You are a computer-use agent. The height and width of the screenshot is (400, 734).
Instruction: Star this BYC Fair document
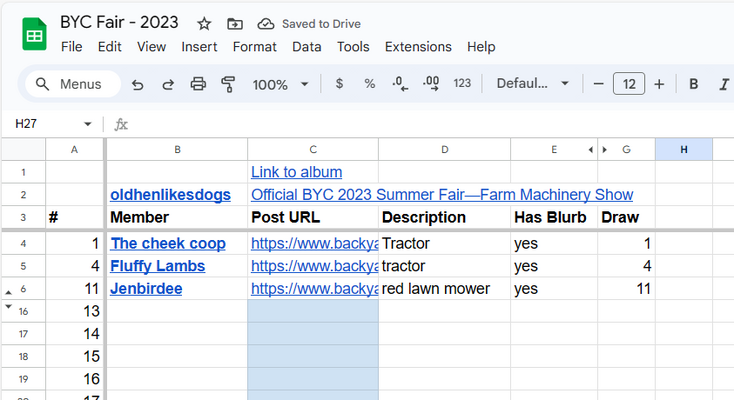[204, 23]
